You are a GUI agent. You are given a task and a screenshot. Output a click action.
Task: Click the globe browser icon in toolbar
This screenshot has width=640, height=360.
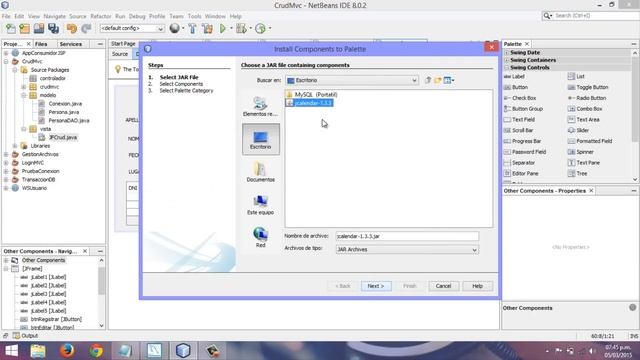tap(175, 28)
